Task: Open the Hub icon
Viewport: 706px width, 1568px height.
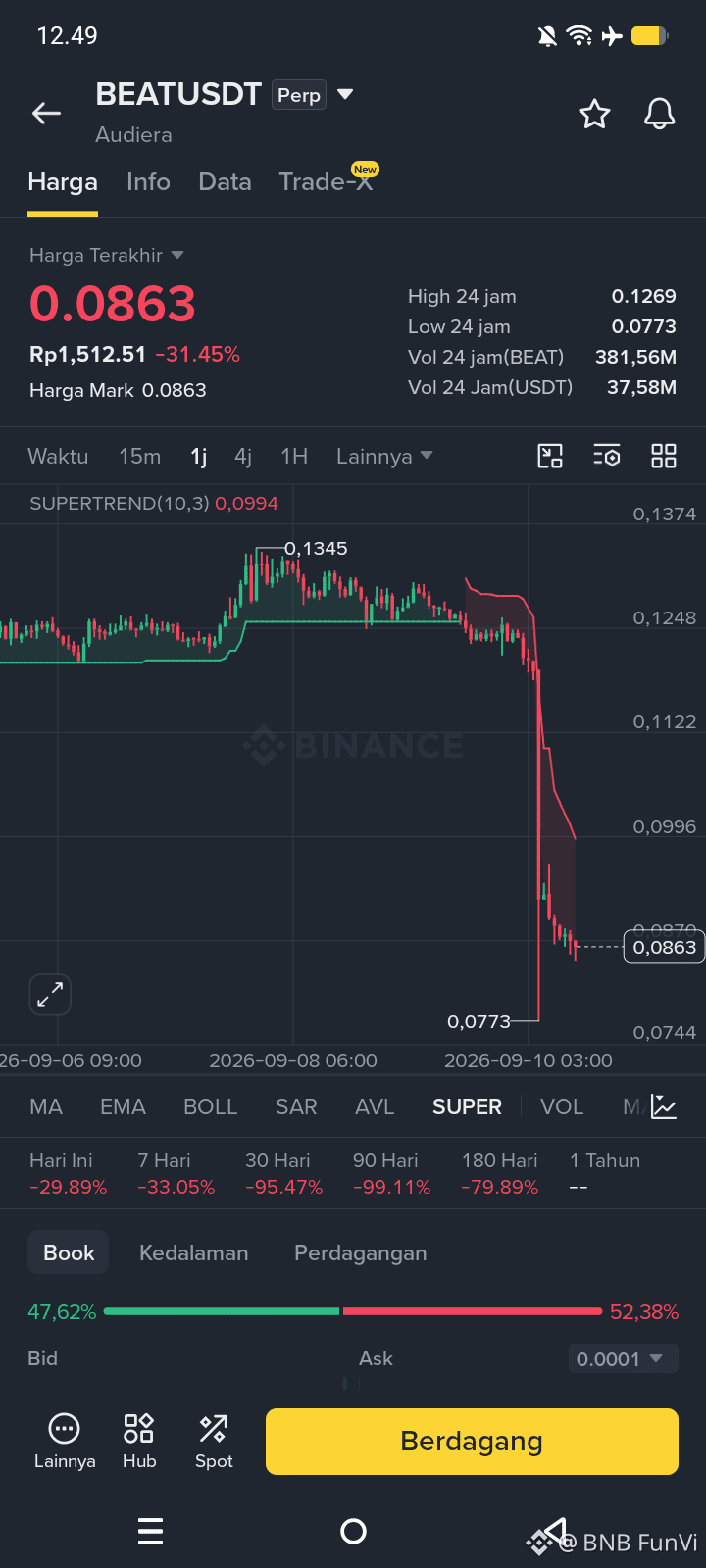Action: click(139, 1441)
